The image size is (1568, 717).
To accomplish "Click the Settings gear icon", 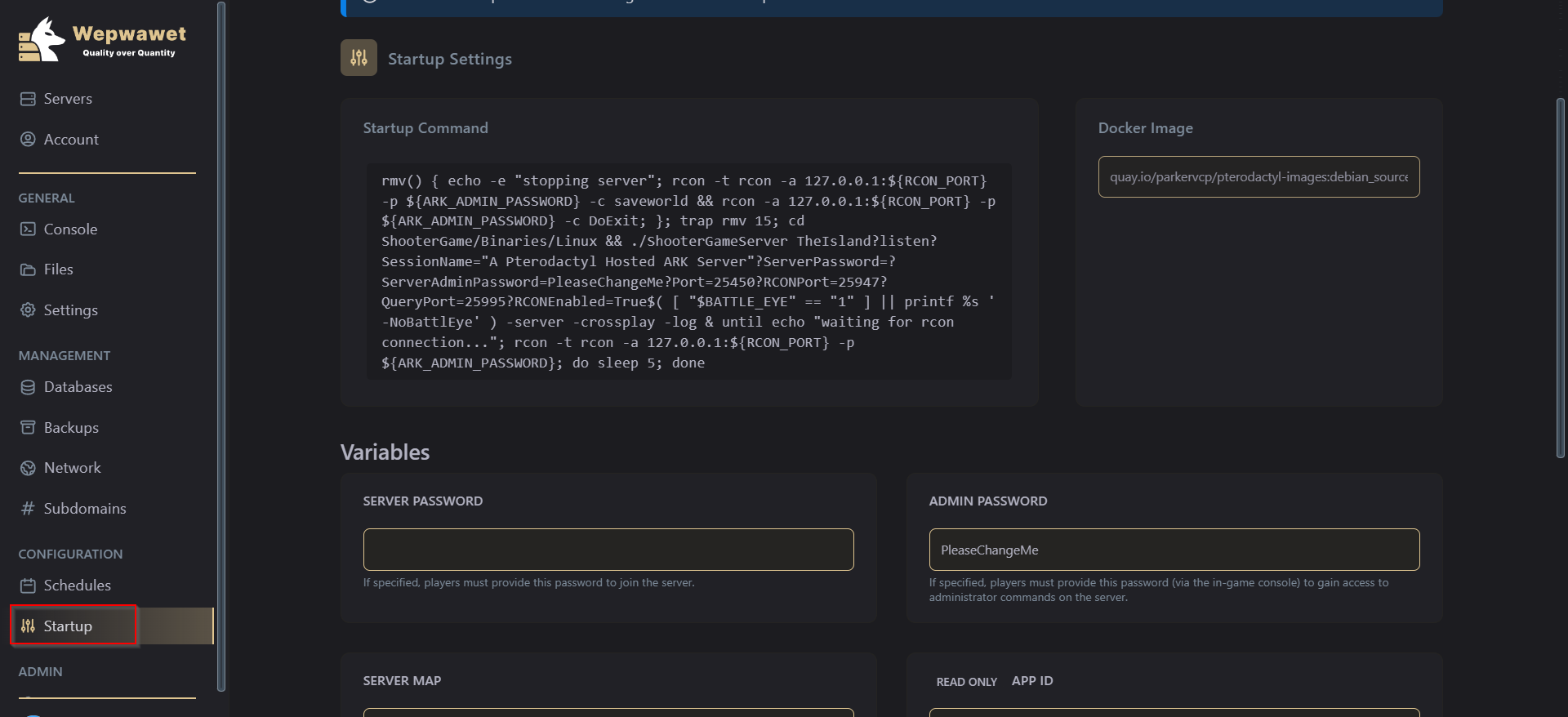I will (x=28, y=310).
